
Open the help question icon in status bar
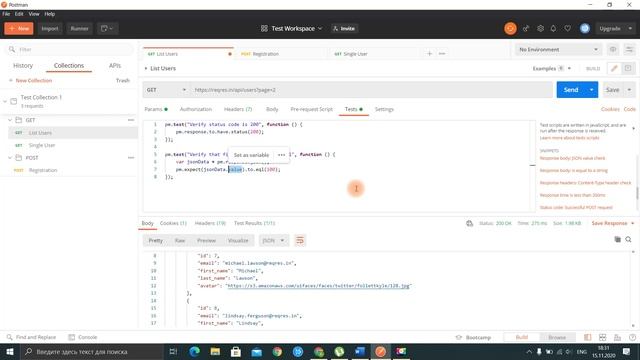coord(632,337)
